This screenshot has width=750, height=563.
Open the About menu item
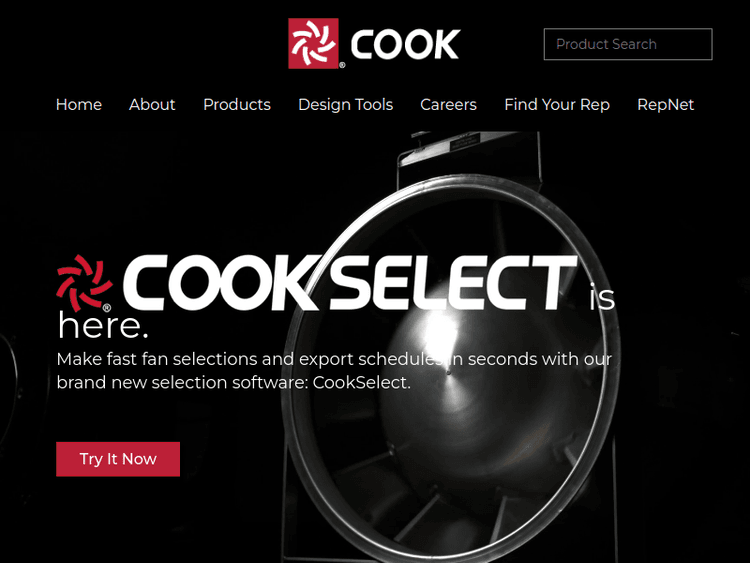[x=152, y=104]
